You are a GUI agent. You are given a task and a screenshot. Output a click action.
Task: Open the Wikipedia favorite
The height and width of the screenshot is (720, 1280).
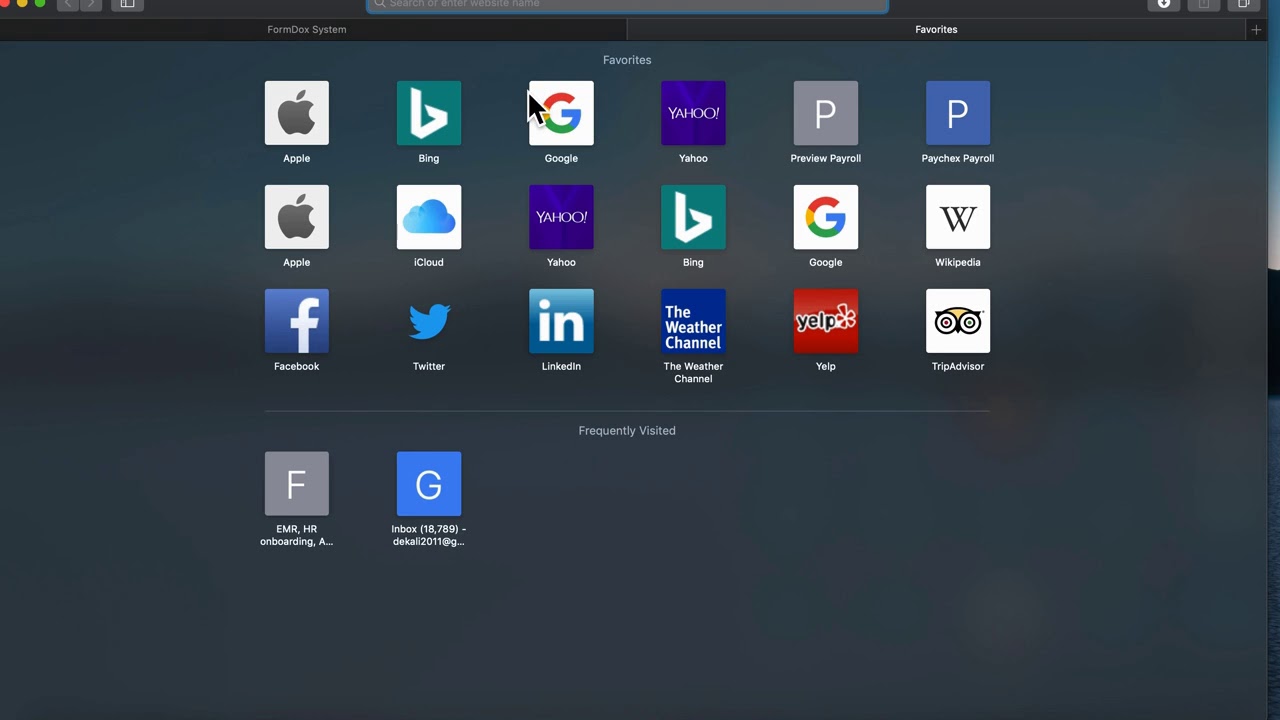957,217
